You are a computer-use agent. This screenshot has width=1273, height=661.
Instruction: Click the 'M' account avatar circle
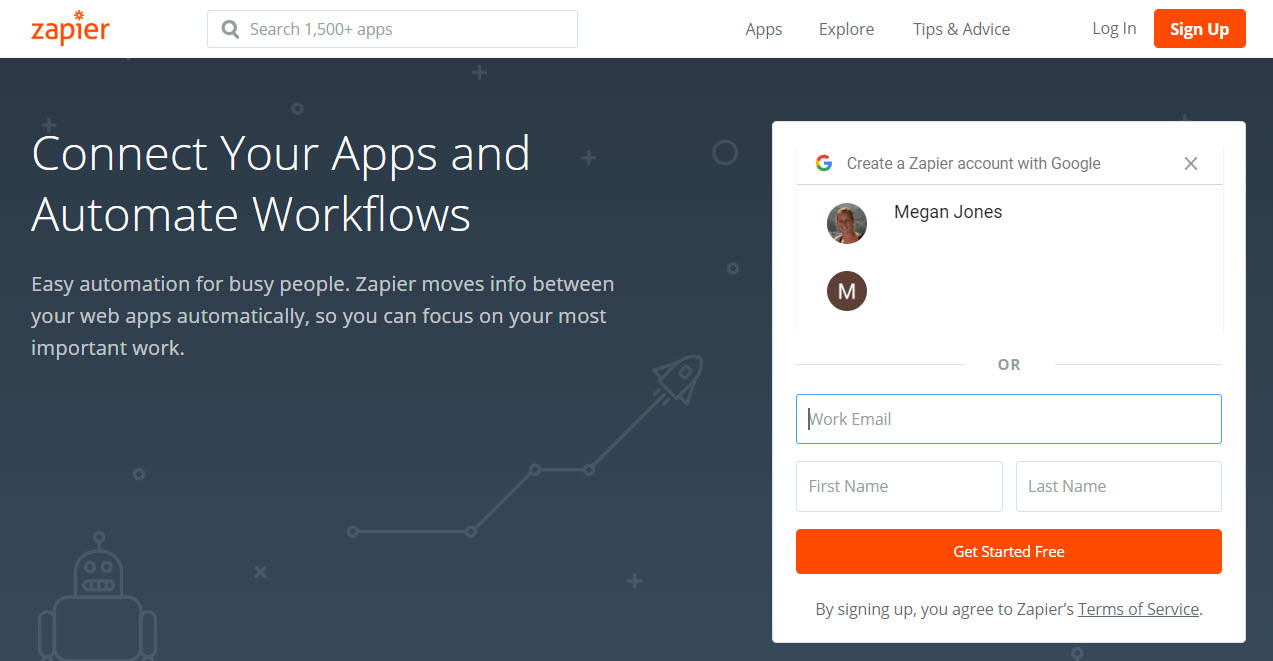click(x=846, y=291)
